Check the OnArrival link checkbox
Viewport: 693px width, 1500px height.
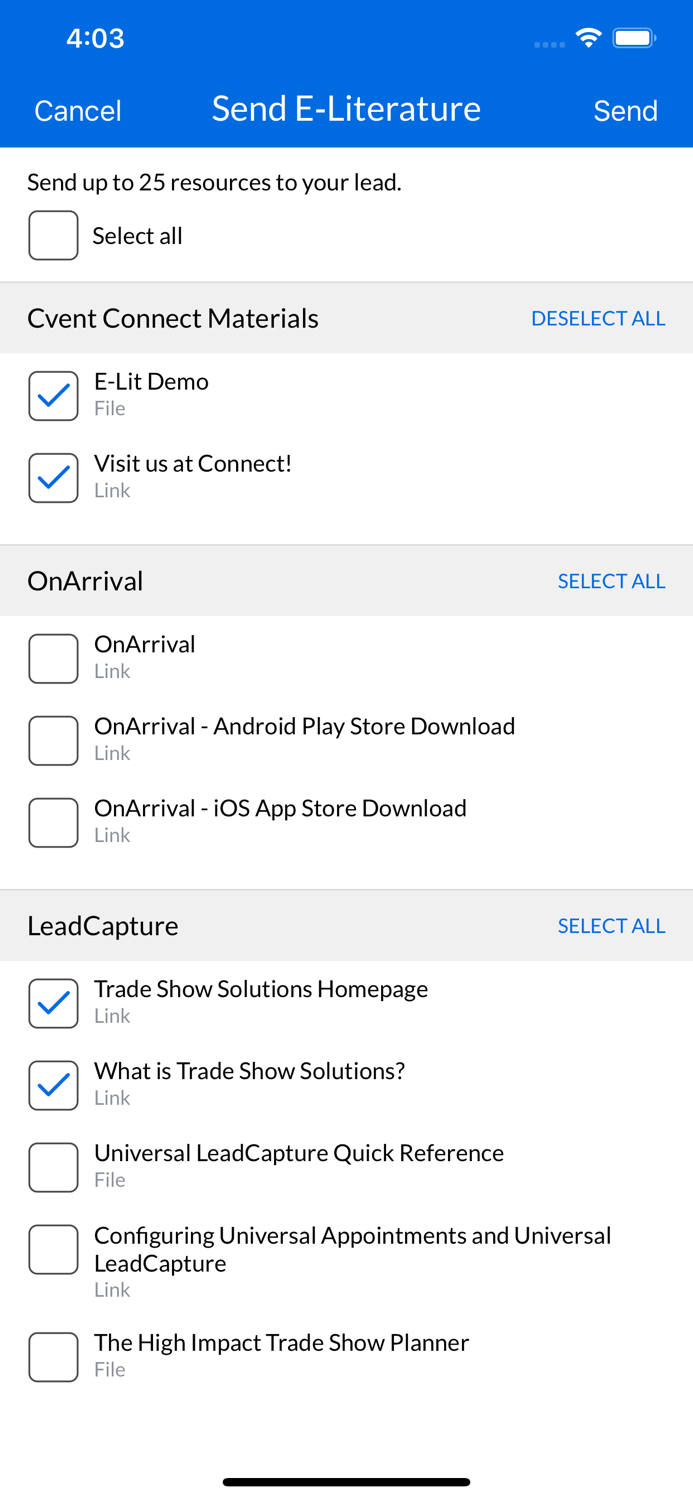(53, 658)
